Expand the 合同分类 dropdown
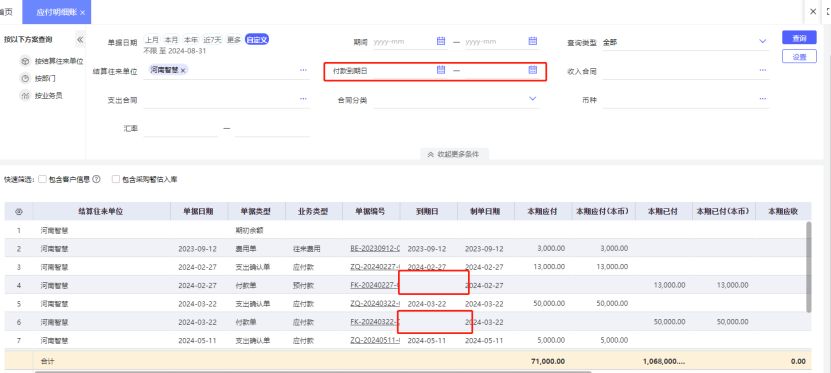 point(533,99)
